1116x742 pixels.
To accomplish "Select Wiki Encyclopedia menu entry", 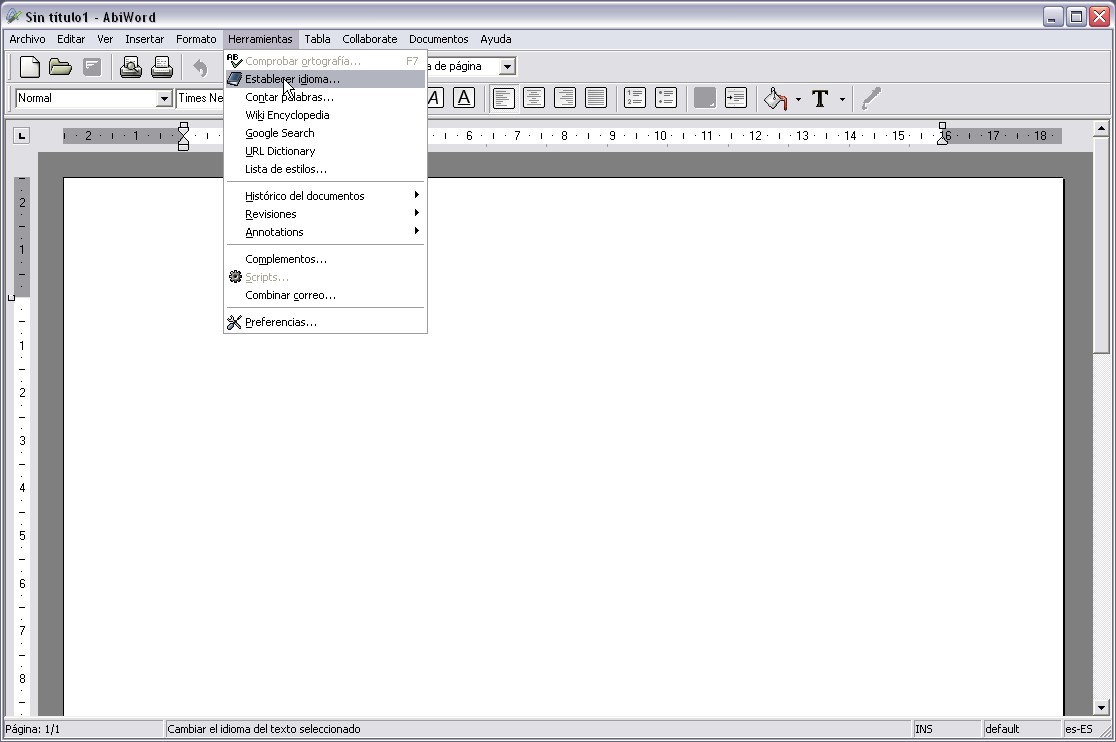I will tap(325, 115).
